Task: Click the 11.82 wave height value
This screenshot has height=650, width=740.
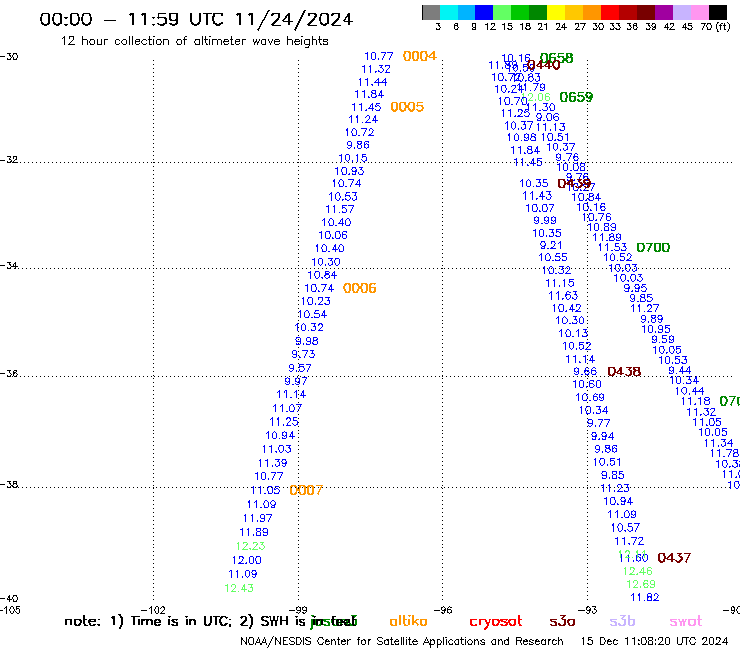Action: tap(645, 597)
